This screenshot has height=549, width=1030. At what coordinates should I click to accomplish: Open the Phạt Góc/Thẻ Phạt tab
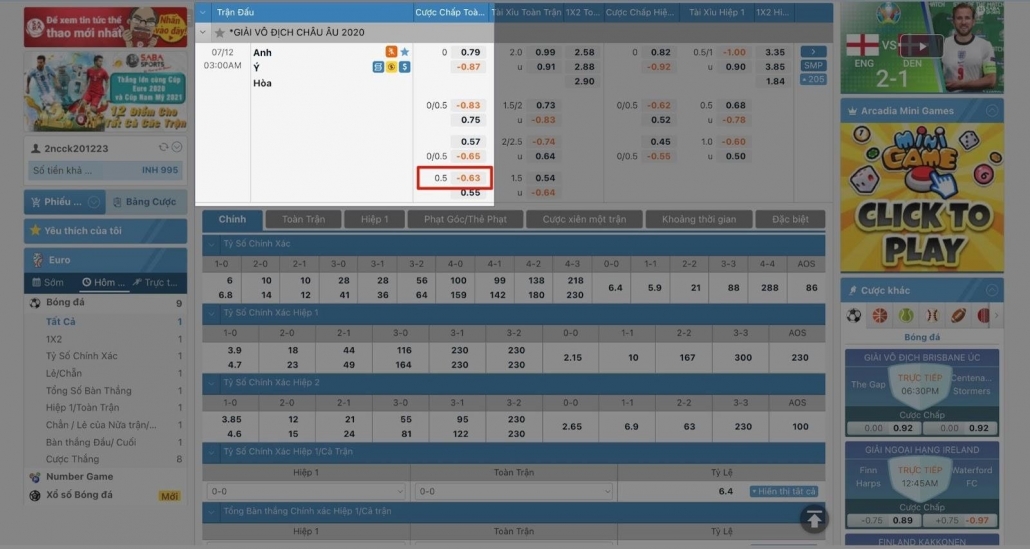[x=465, y=219]
